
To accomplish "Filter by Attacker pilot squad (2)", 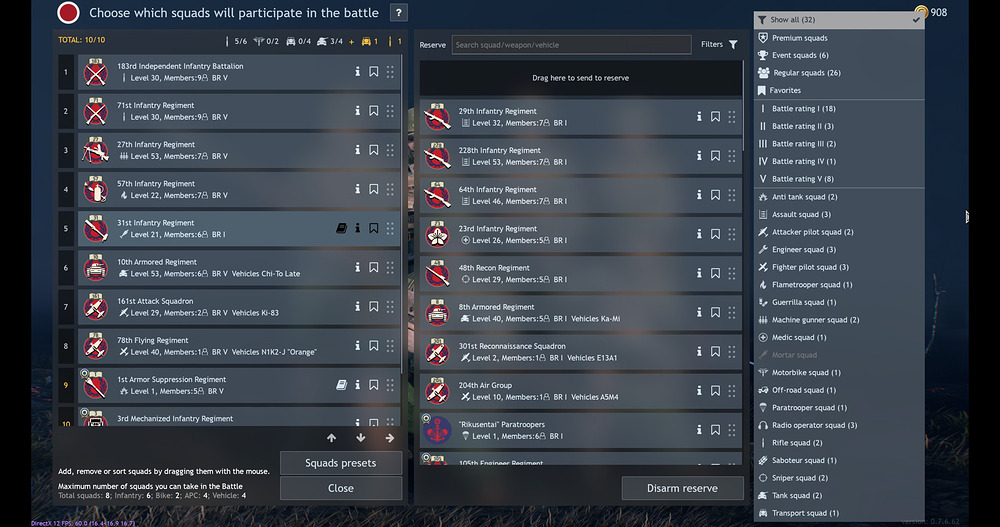I will [x=839, y=232].
